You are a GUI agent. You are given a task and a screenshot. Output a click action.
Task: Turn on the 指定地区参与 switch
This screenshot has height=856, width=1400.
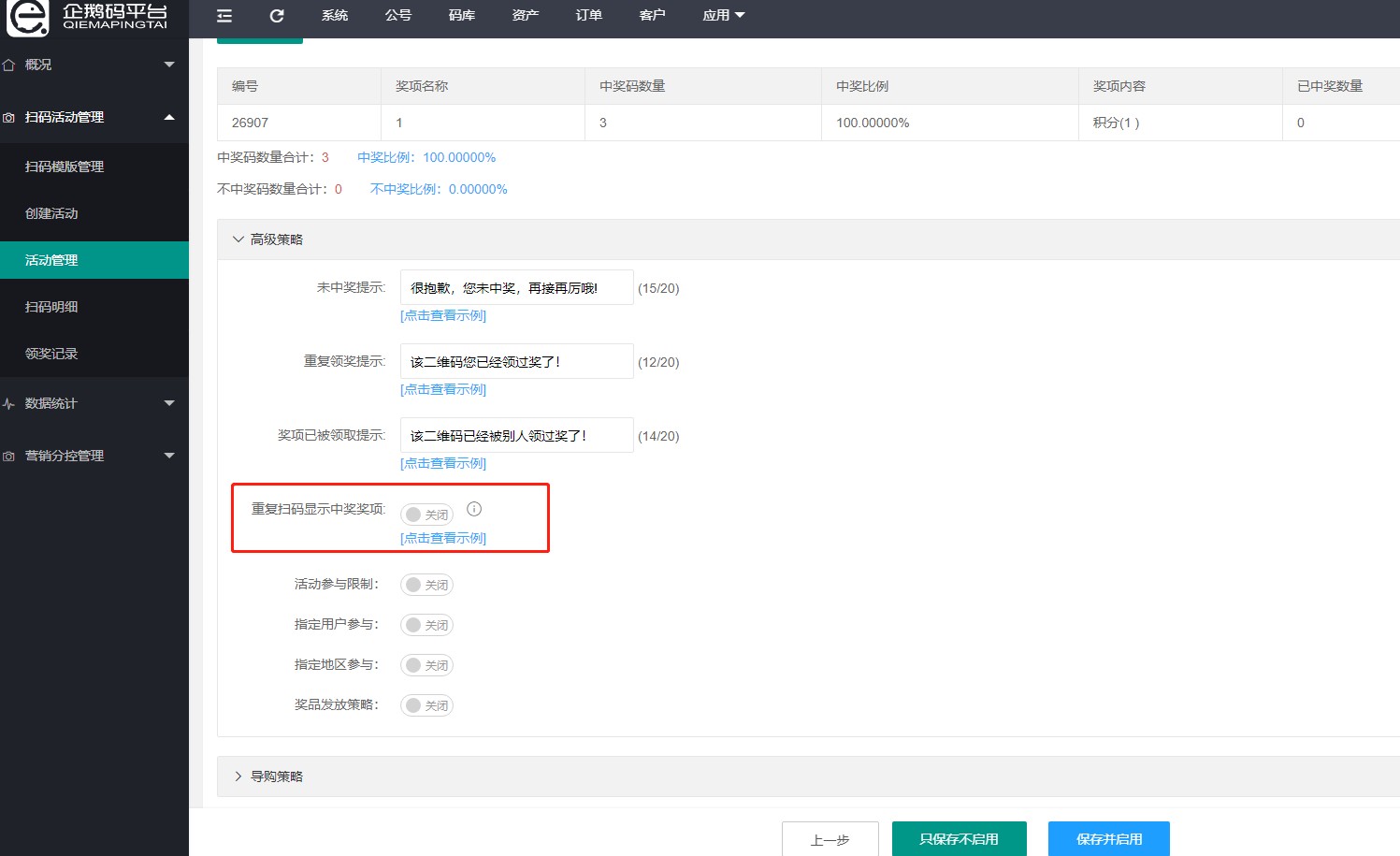pos(426,665)
